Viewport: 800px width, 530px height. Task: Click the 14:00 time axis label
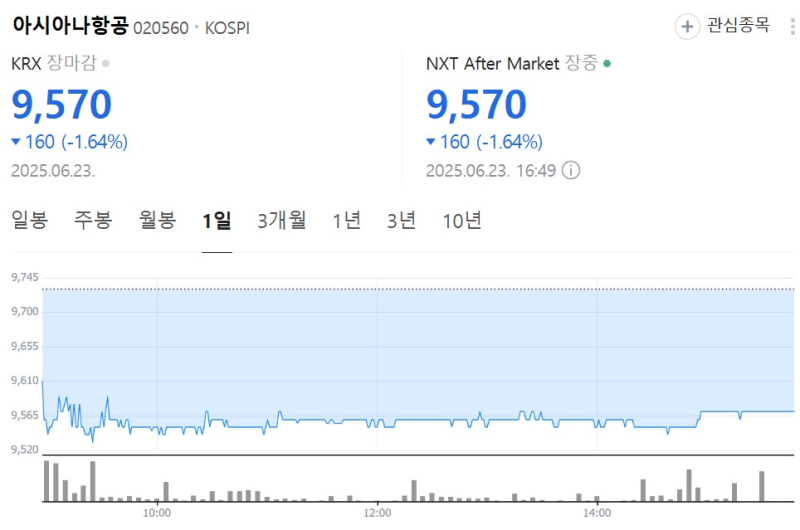(597, 513)
